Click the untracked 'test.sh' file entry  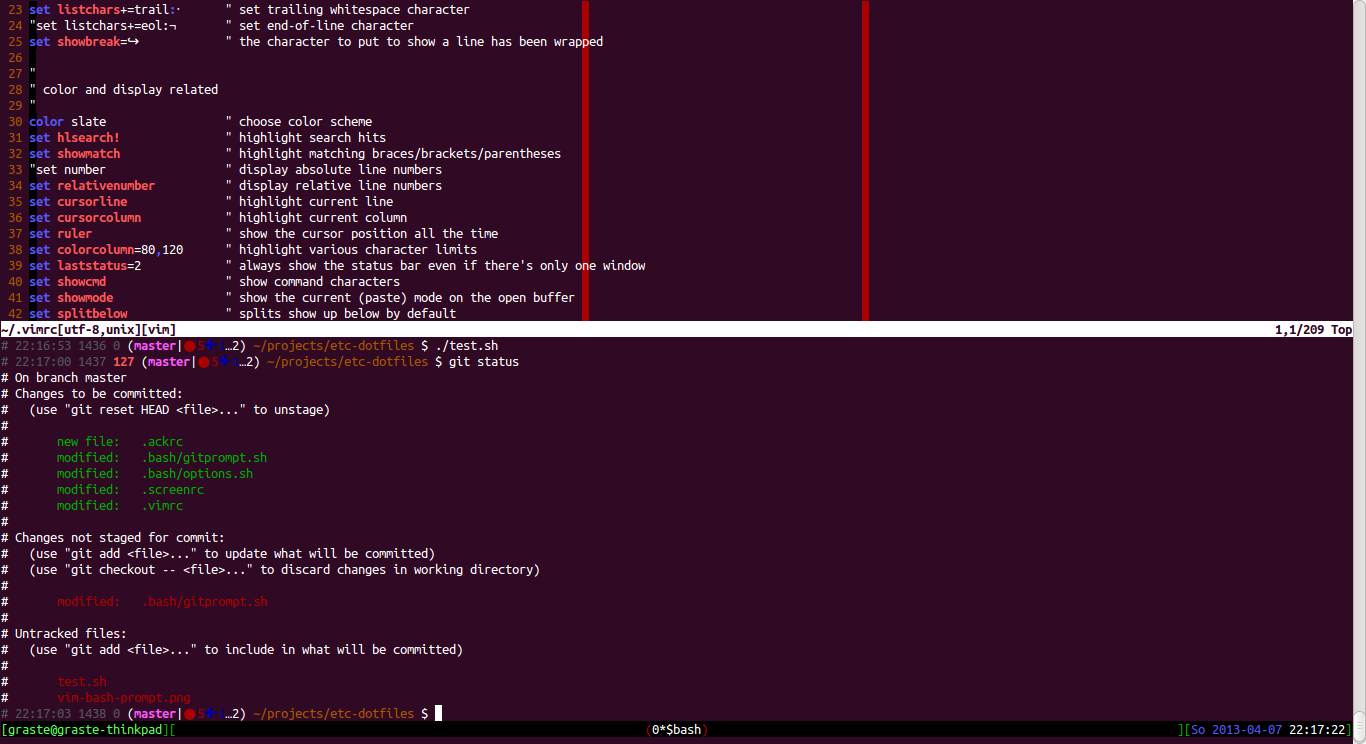point(82,681)
